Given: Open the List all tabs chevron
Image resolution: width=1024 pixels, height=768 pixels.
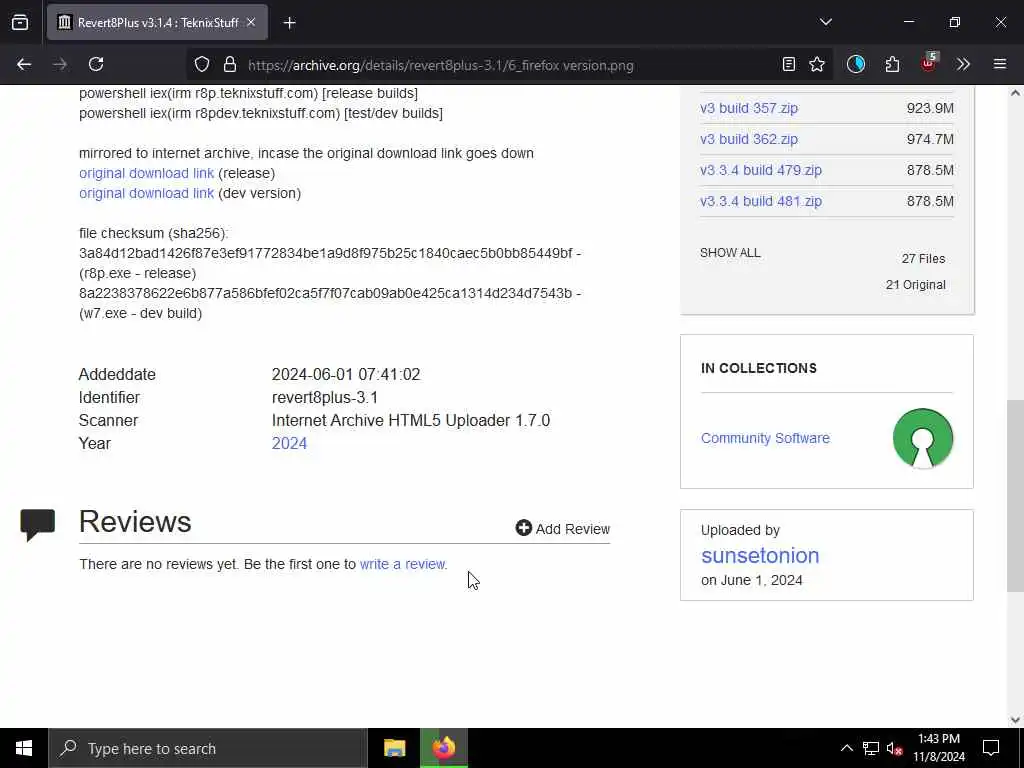Looking at the screenshot, I should tap(825, 22).
